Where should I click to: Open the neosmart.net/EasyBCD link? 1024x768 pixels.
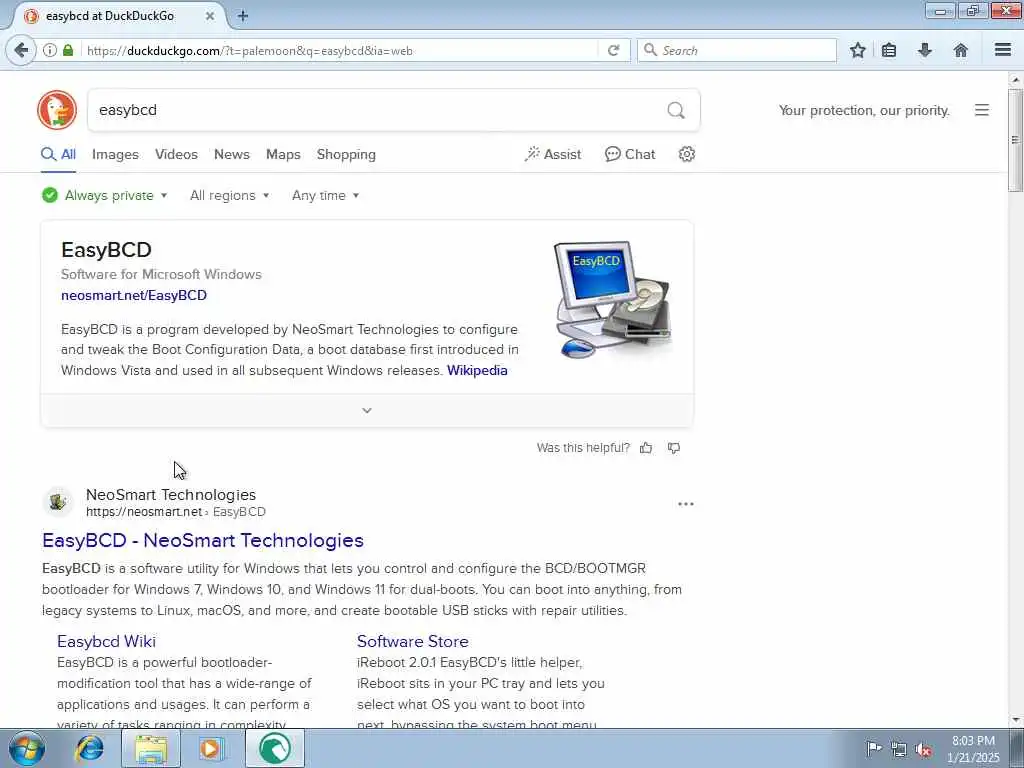[x=134, y=295]
